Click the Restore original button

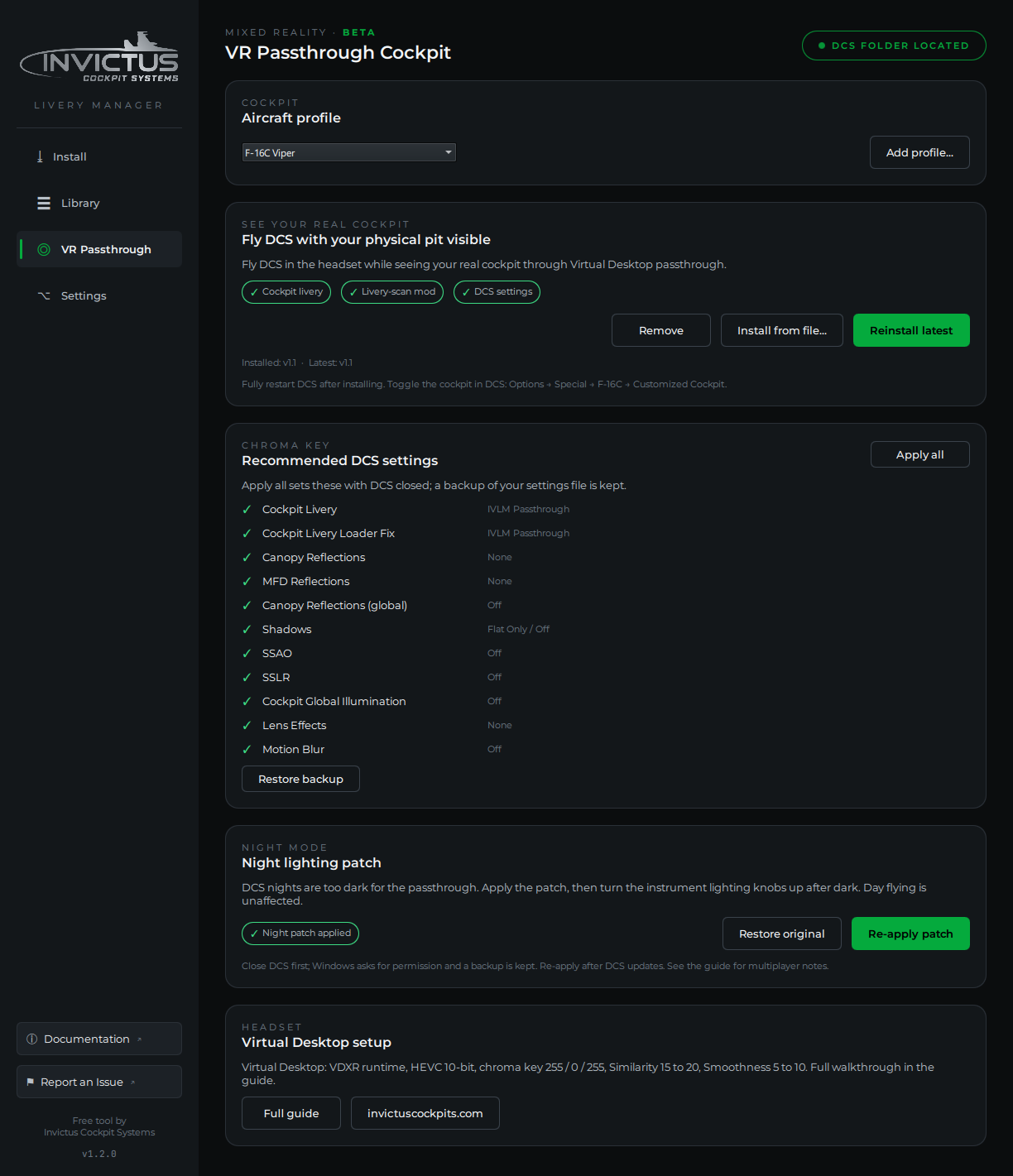[x=782, y=934]
